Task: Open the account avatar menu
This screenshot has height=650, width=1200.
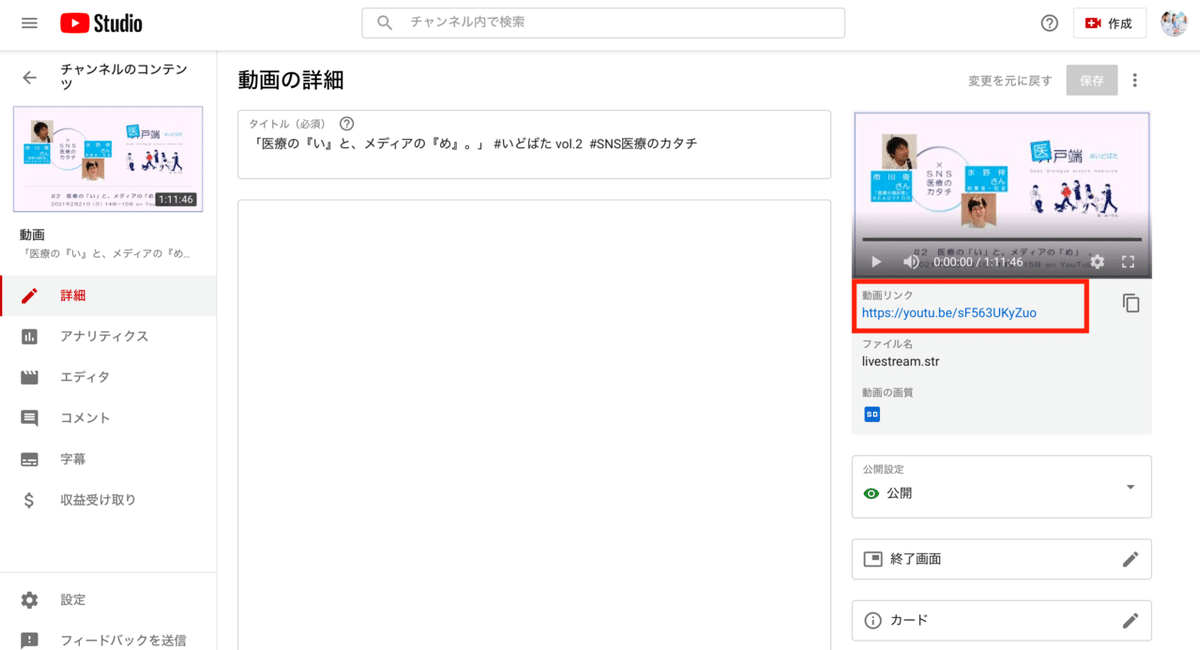Action: click(x=1173, y=23)
